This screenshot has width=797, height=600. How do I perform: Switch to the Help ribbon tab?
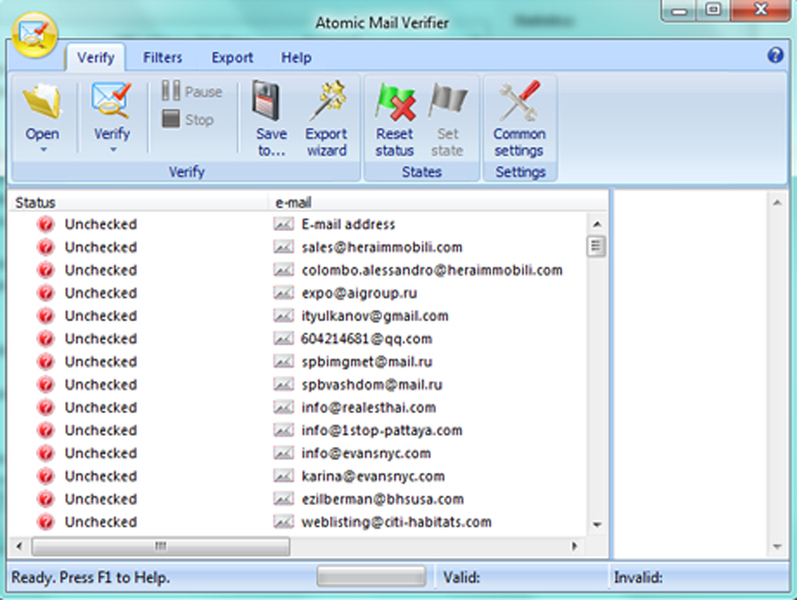(x=296, y=57)
